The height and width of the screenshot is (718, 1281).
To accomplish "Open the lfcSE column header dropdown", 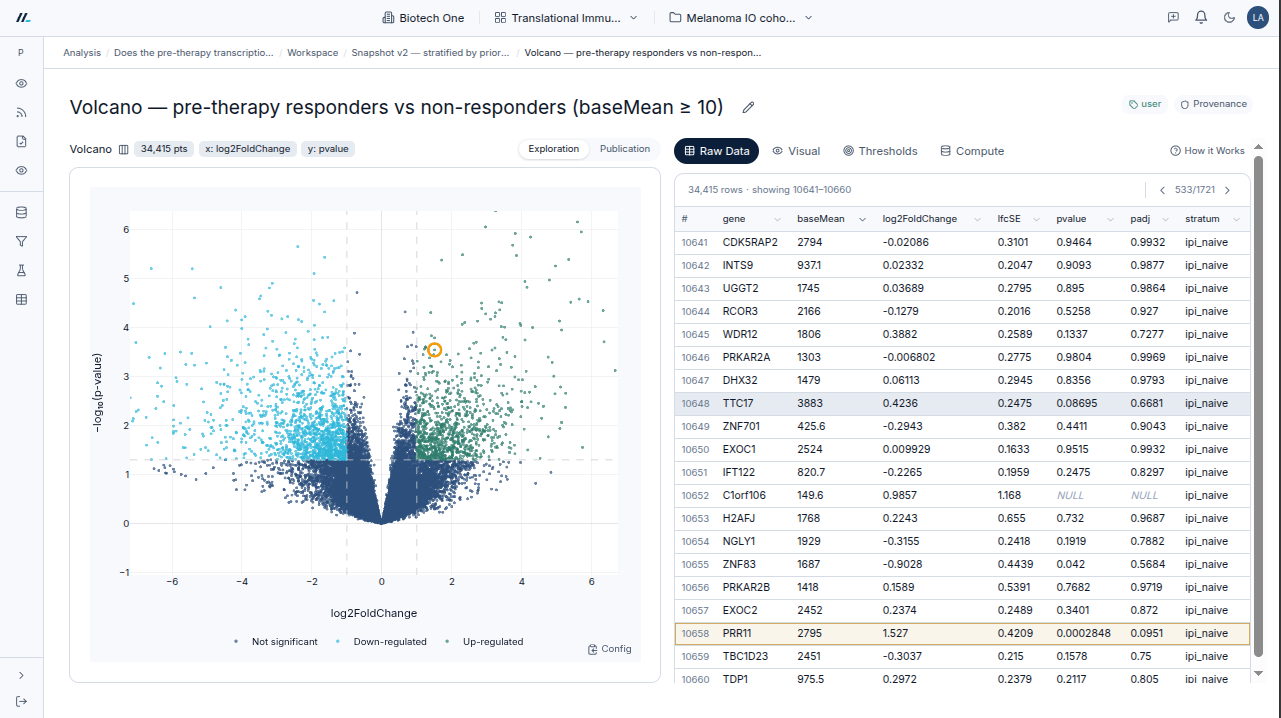I will pos(1037,219).
